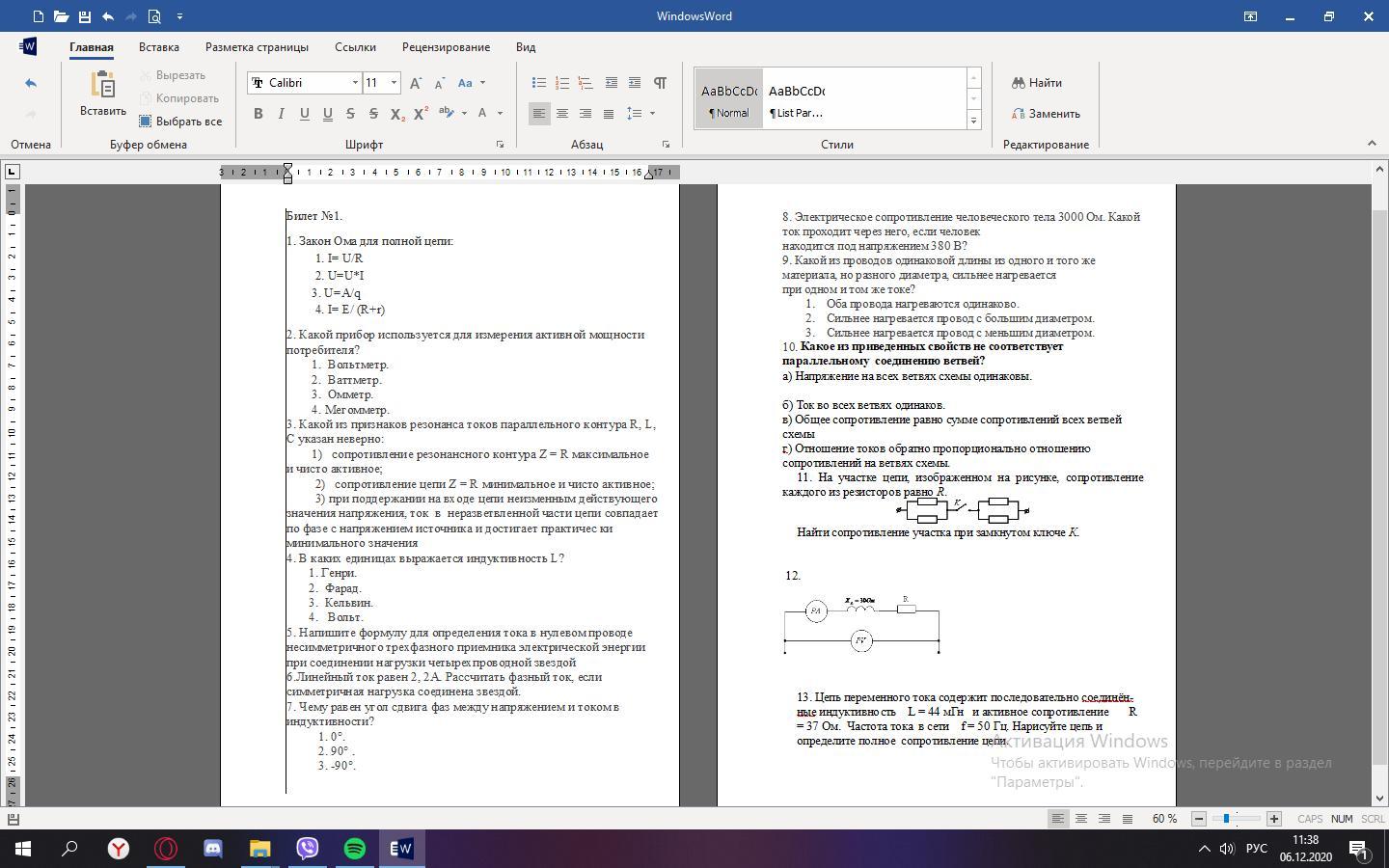1389x868 pixels.
Task: Create a new document from quick access toolbar
Action: point(38,16)
